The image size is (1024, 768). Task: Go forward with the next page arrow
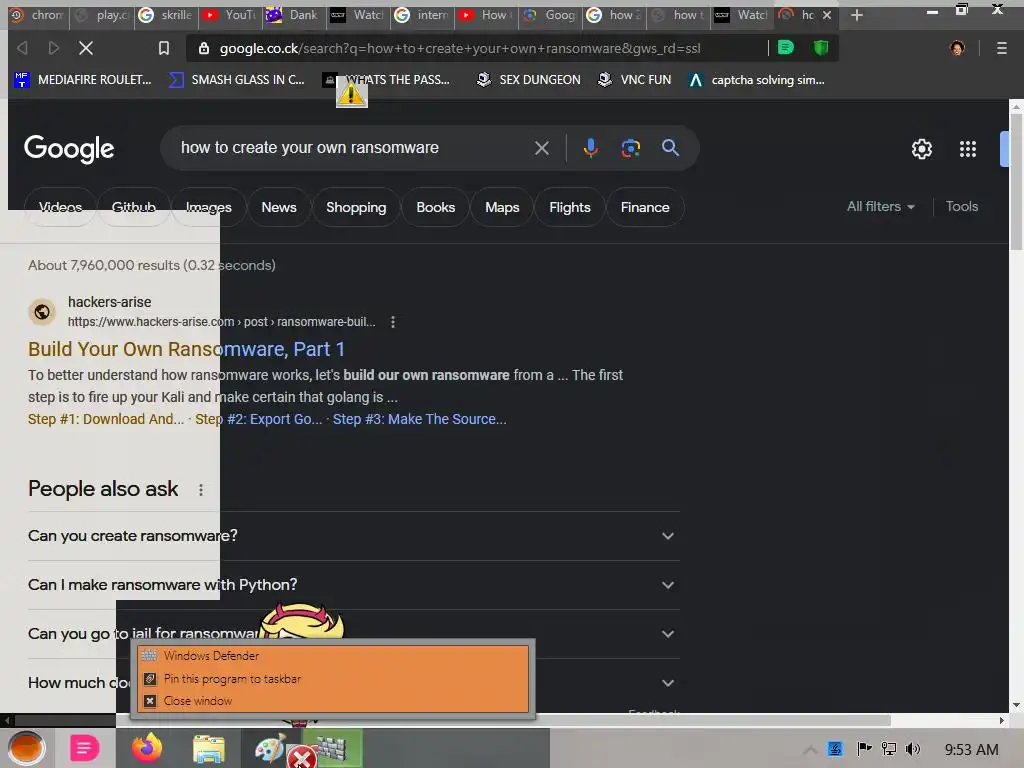click(54, 48)
